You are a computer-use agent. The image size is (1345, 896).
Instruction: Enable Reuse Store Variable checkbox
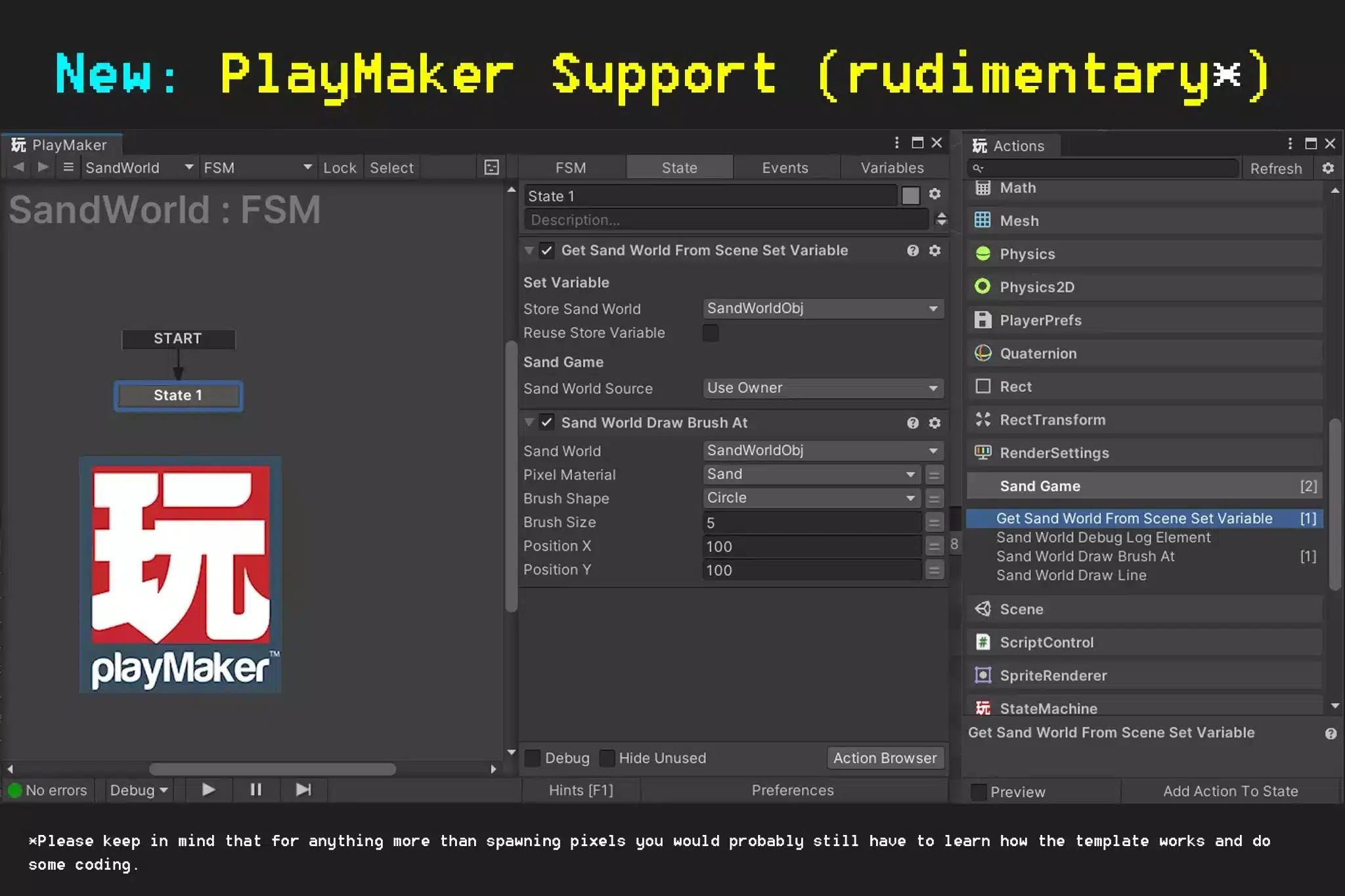711,333
